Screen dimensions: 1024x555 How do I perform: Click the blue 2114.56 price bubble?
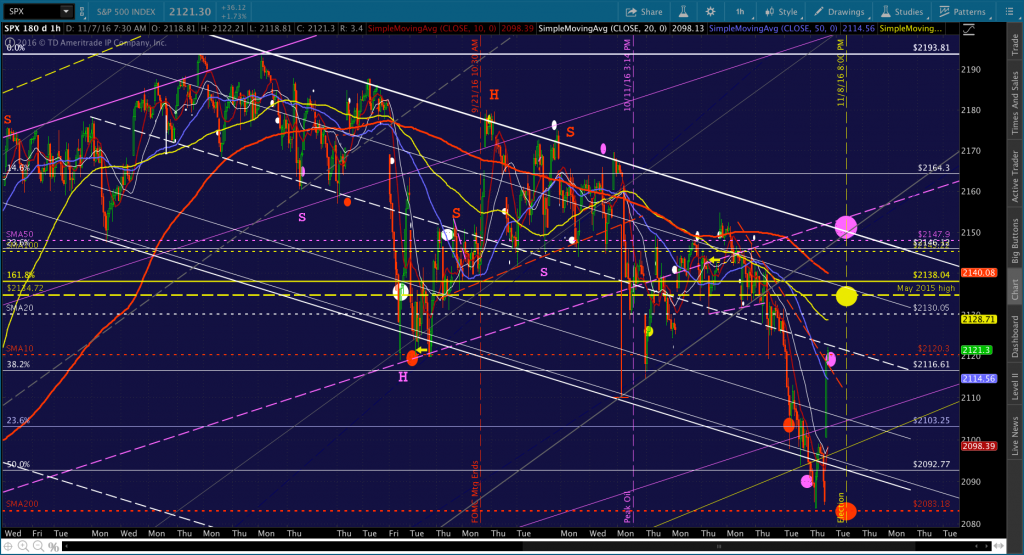point(979,378)
